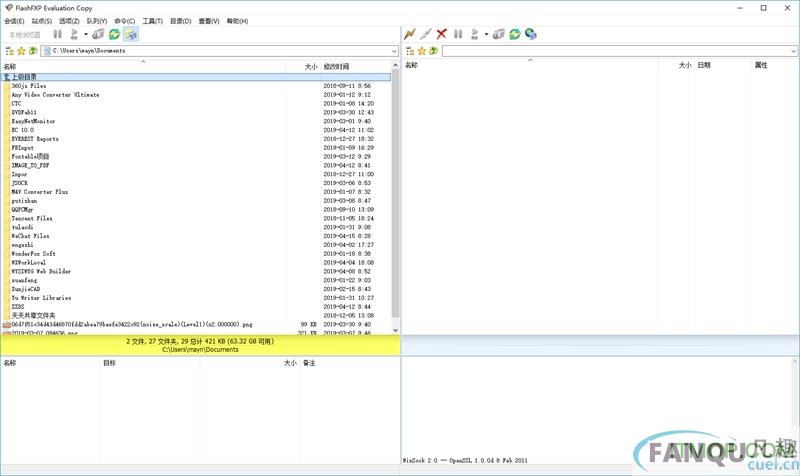
Task: Open the 选项(Z) menu
Action: tap(69, 21)
